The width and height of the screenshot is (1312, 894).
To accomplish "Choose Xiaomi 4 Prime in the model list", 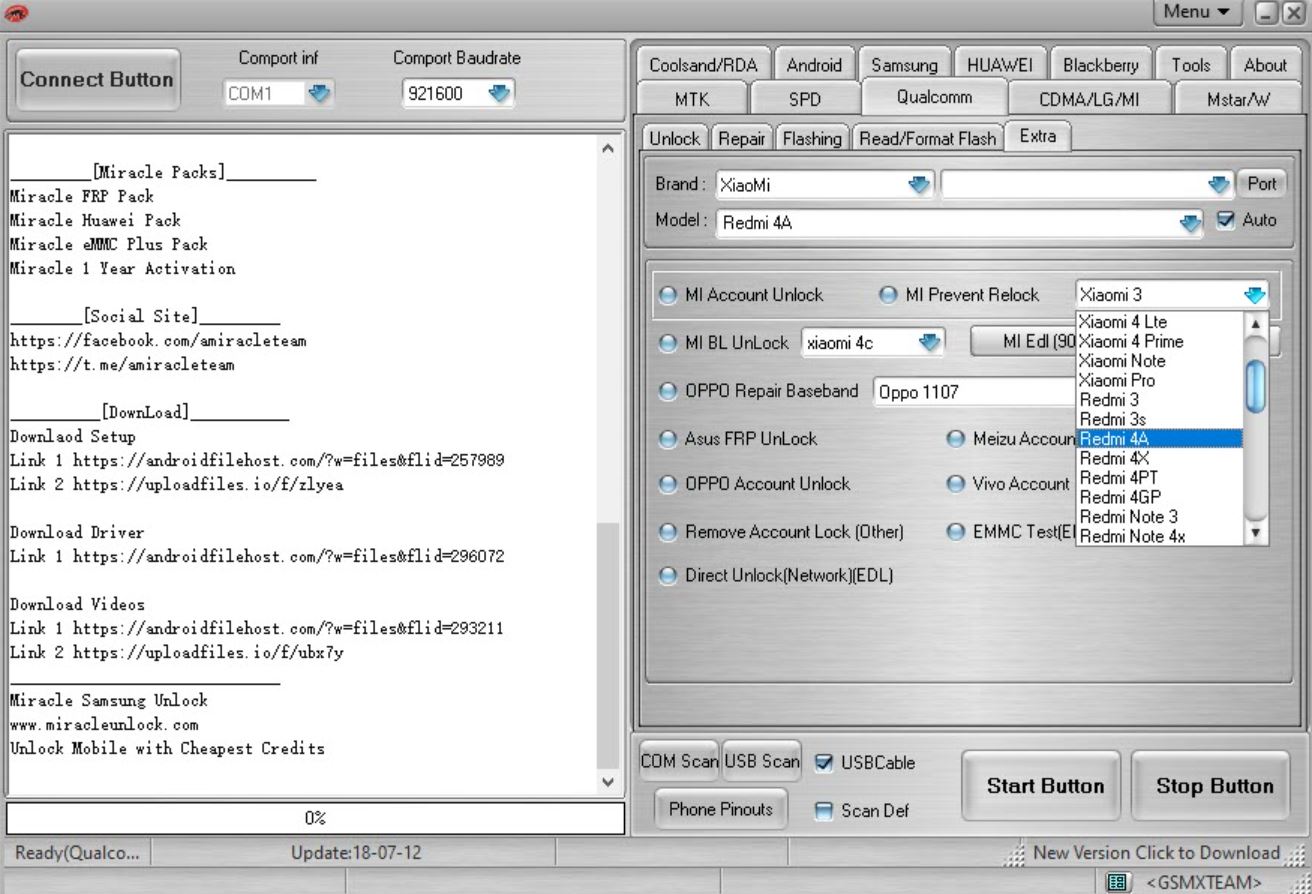I will (1159, 341).
